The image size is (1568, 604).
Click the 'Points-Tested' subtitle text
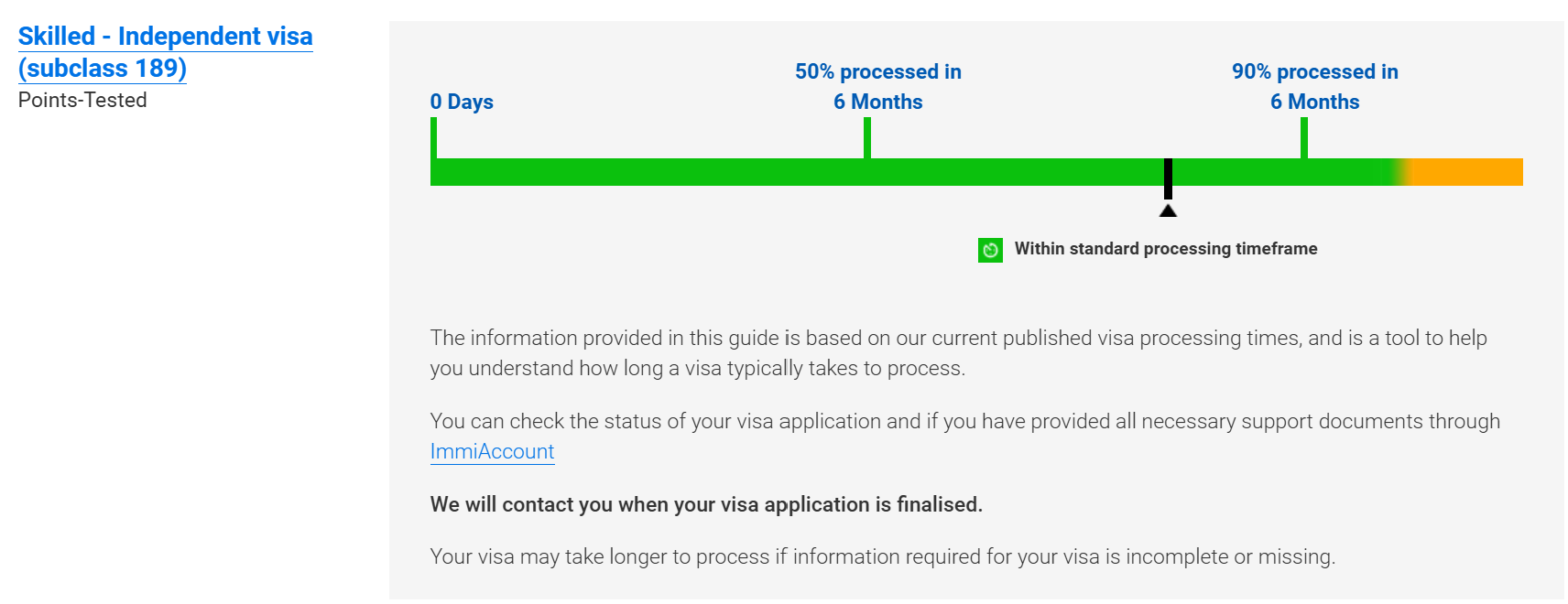pyautogui.click(x=82, y=100)
